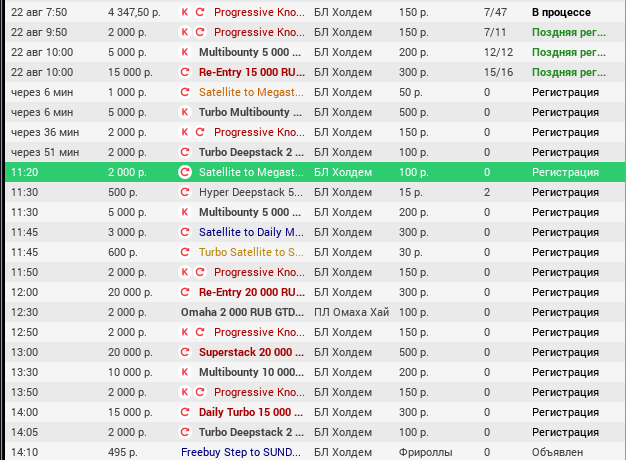Select the orange Satellite to Megast starting через 6 мин

(251, 92)
